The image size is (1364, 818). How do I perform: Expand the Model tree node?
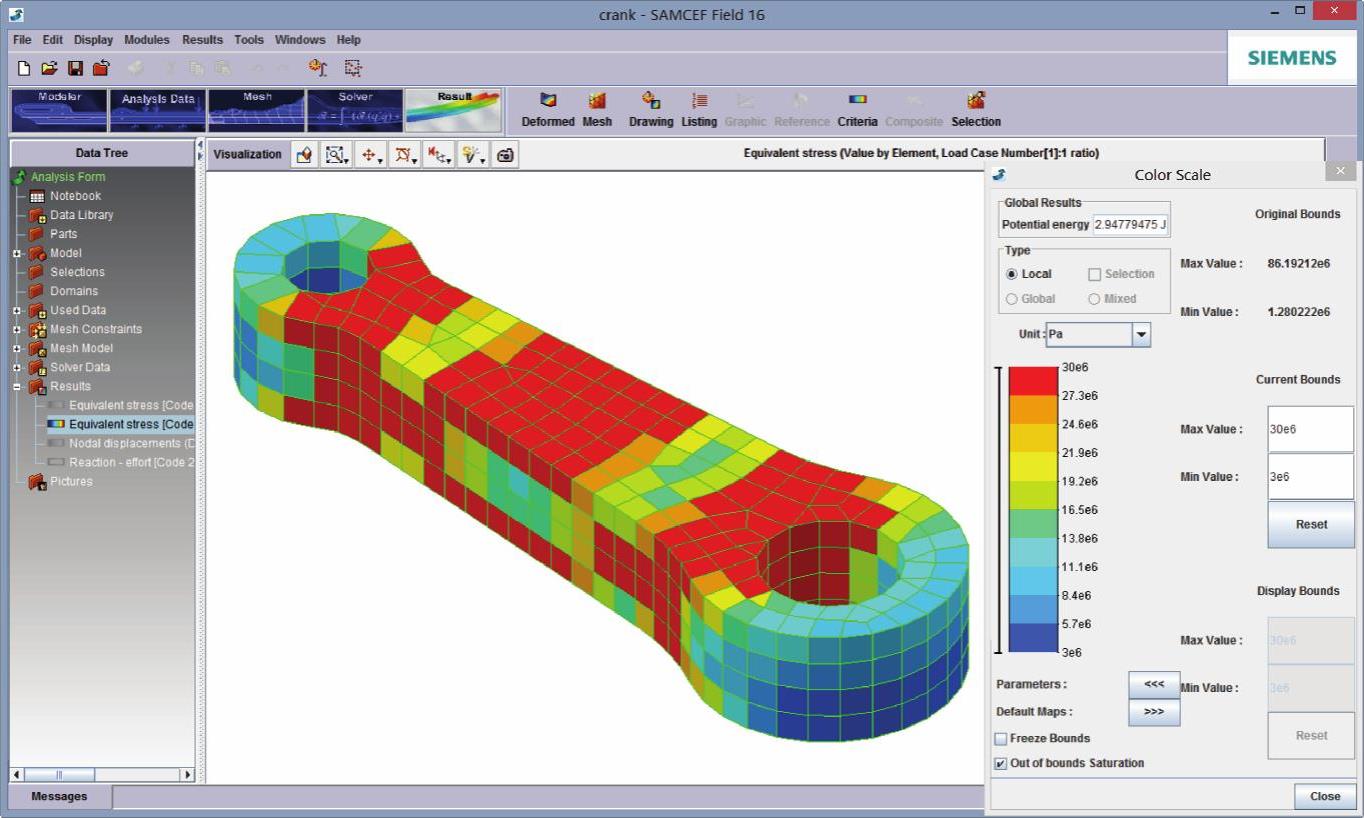17,254
